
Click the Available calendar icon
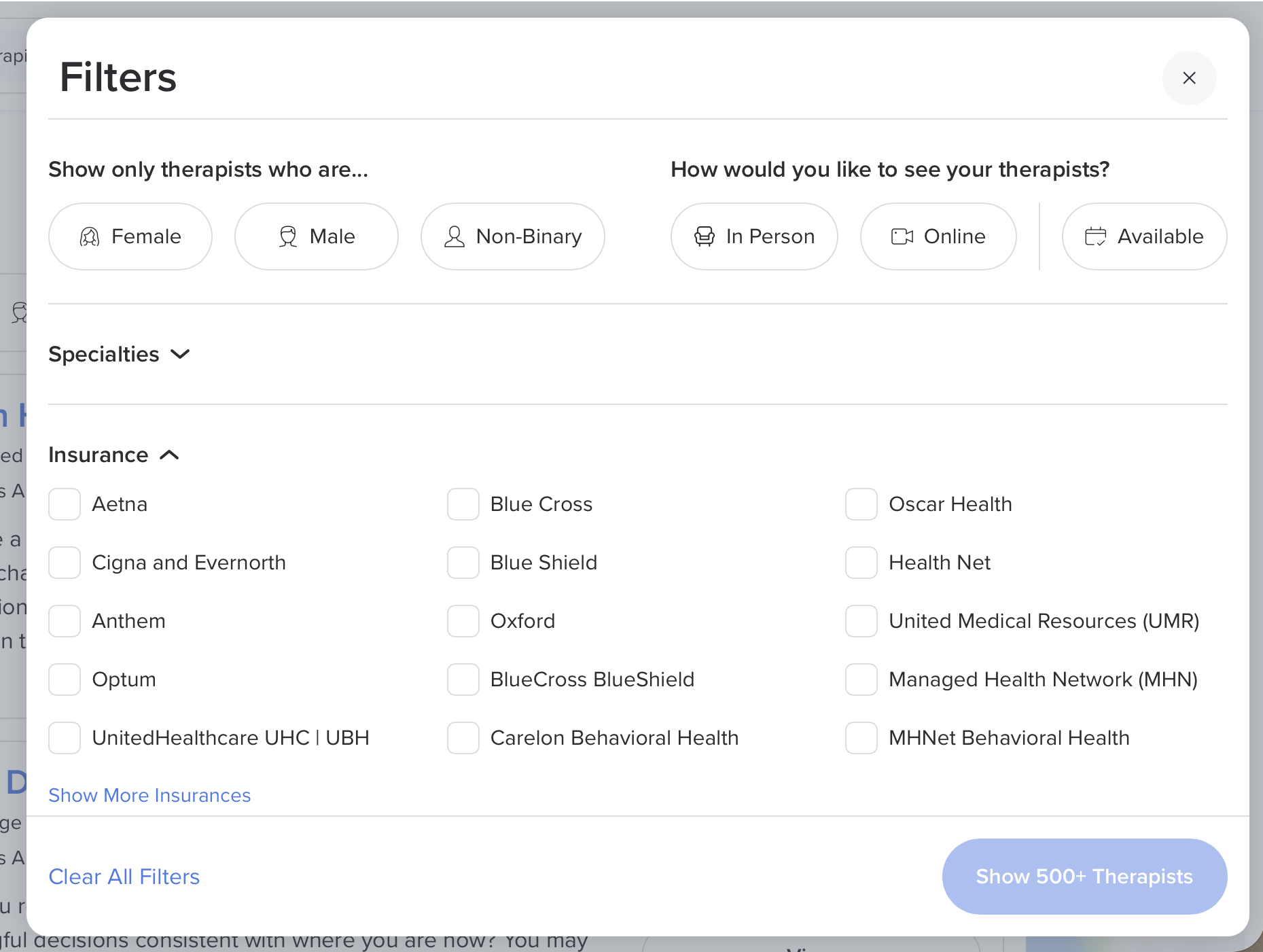[x=1095, y=236]
